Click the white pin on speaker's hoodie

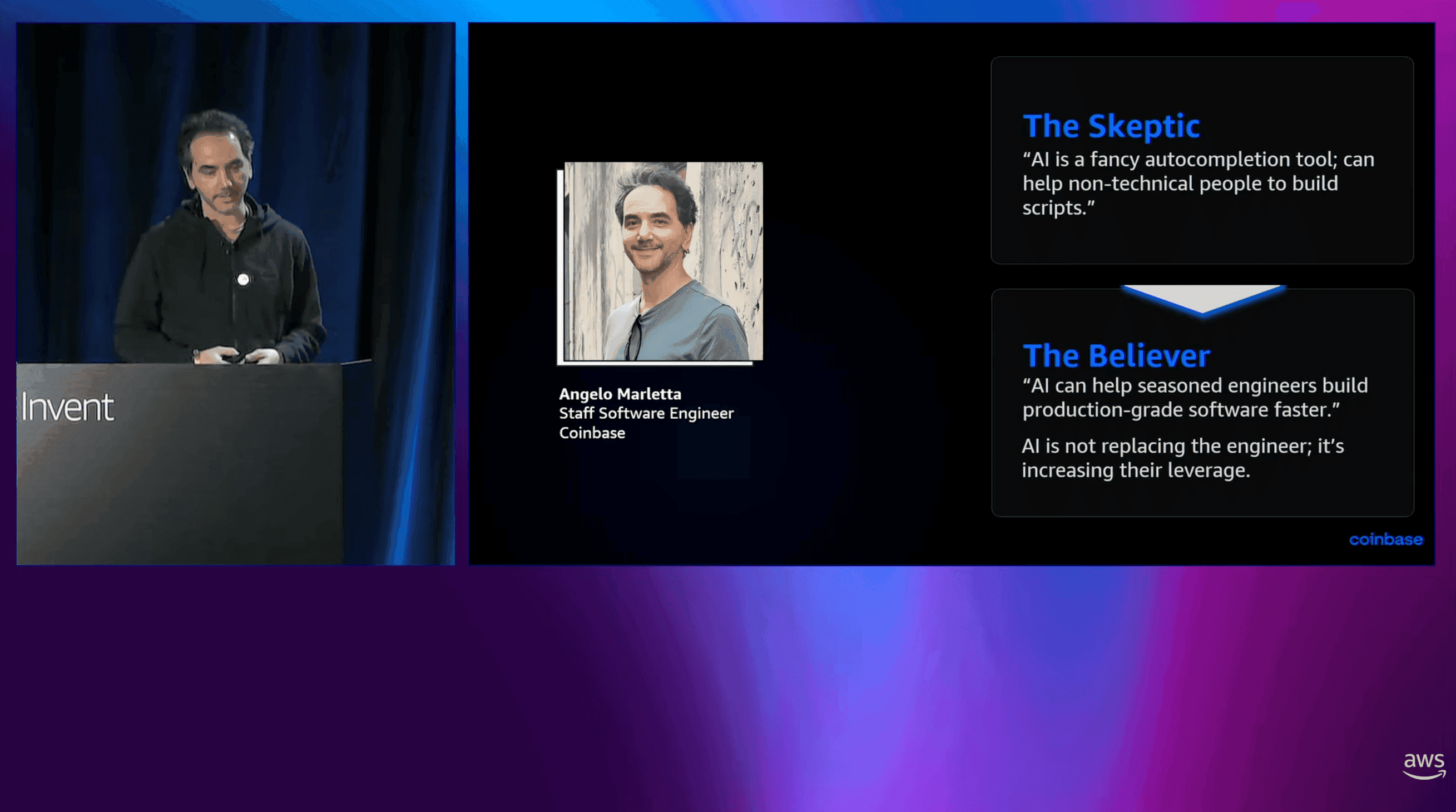pyautogui.click(x=243, y=279)
